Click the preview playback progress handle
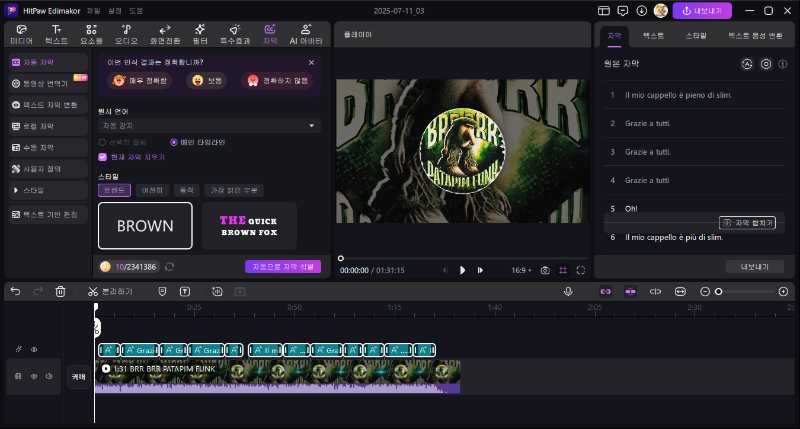The height and width of the screenshot is (429, 800). 340,258
